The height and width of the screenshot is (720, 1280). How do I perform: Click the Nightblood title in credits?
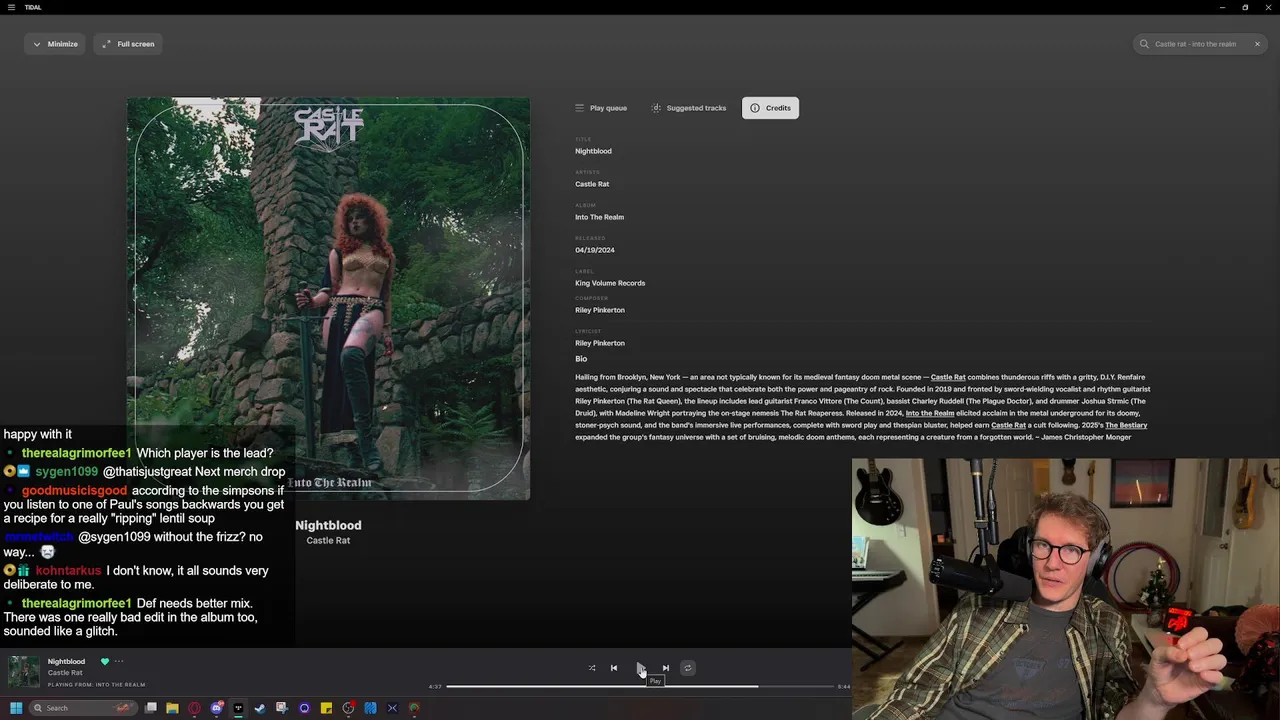click(x=593, y=151)
